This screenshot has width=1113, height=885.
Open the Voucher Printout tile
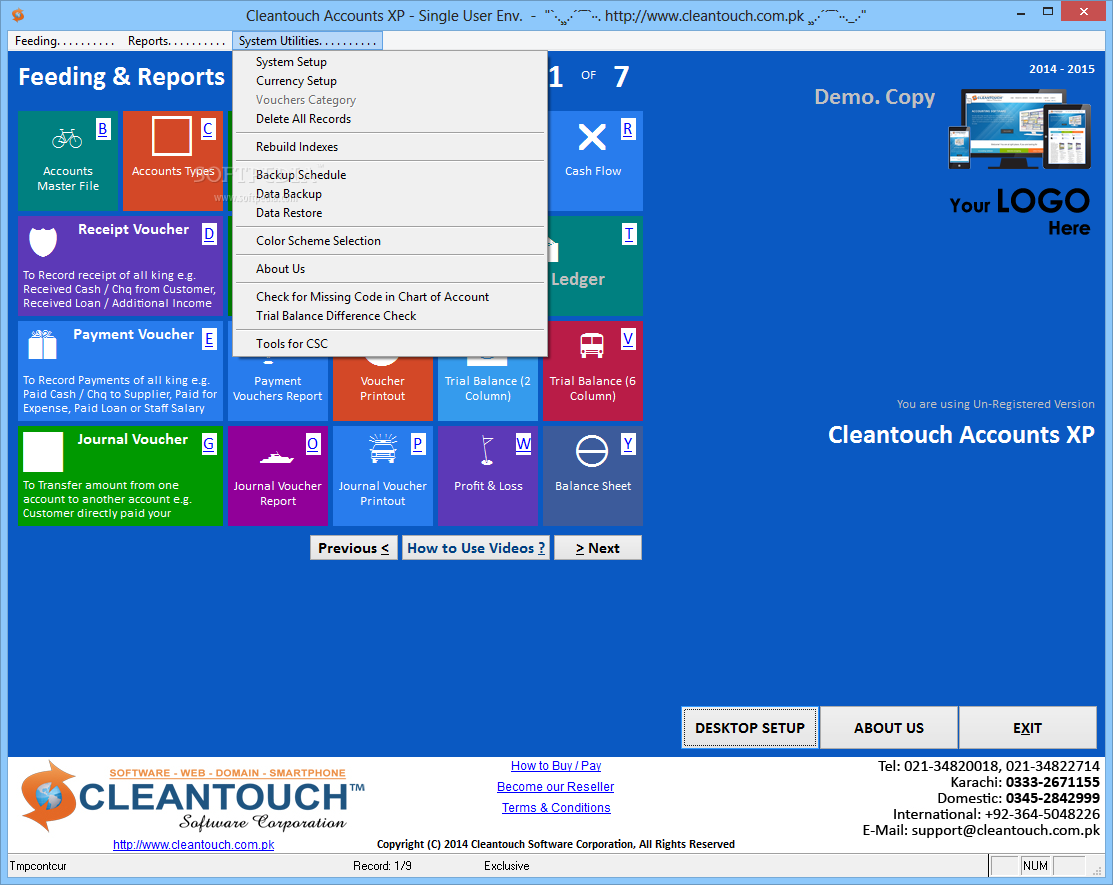pyautogui.click(x=383, y=389)
